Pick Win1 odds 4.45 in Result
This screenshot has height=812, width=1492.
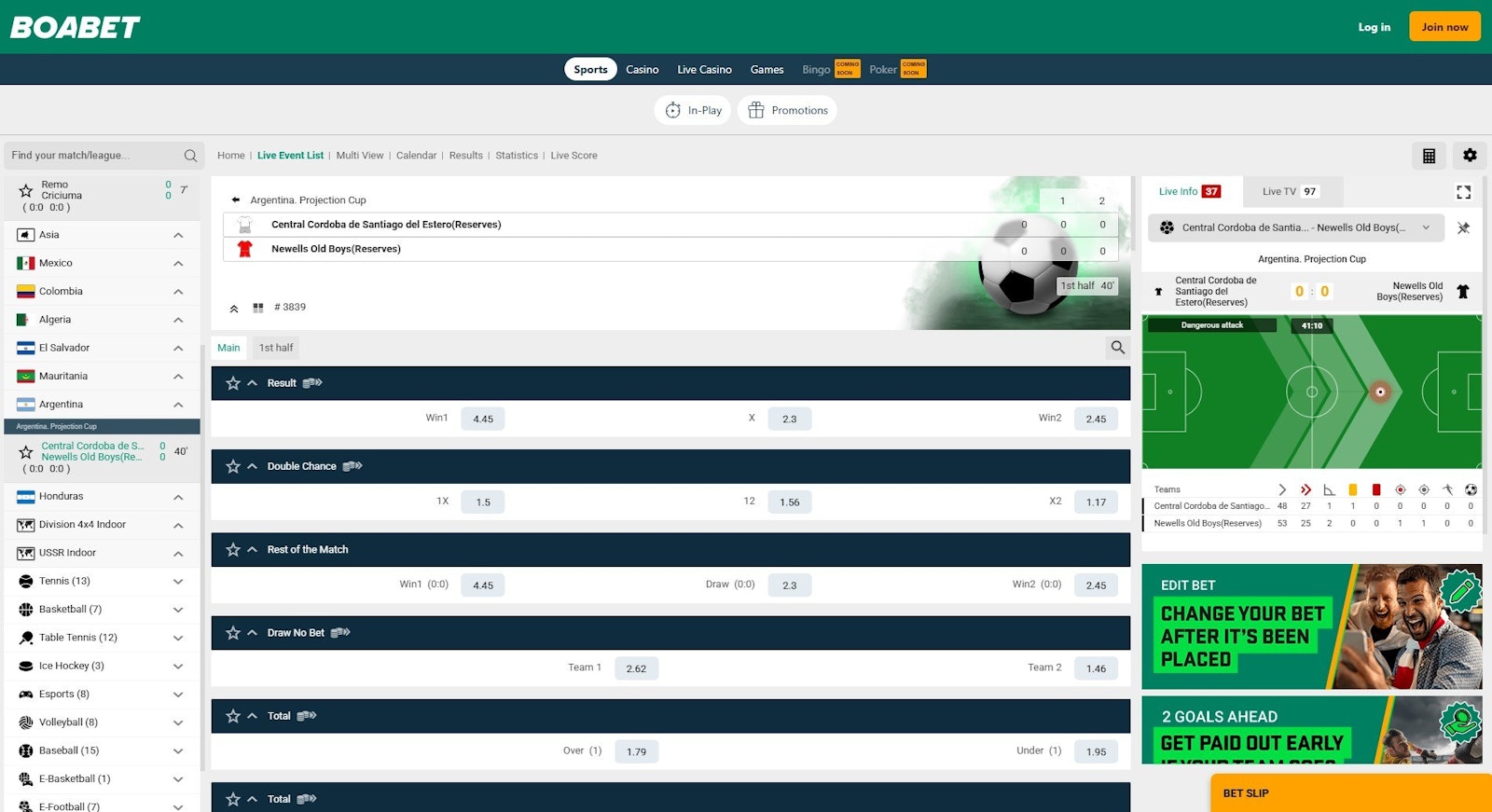pos(483,419)
